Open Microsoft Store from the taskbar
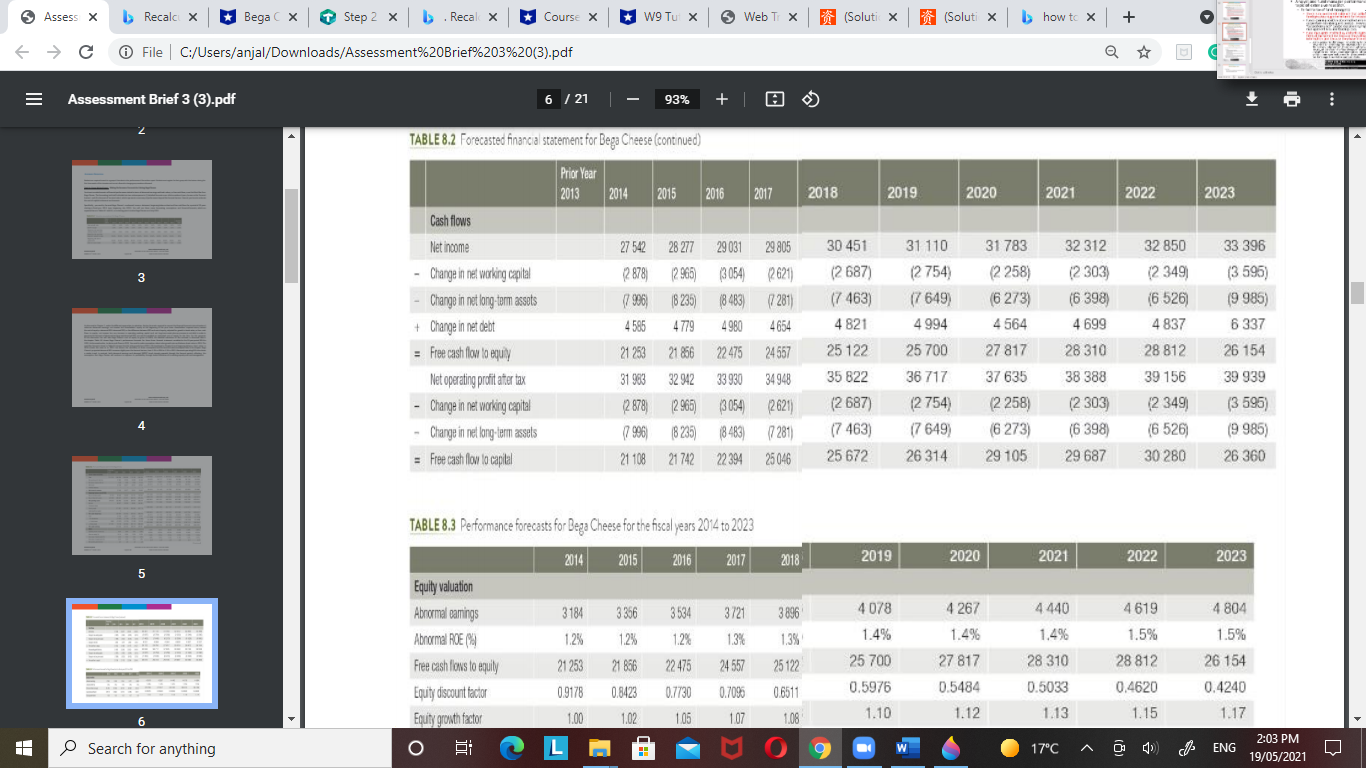 pyautogui.click(x=644, y=748)
